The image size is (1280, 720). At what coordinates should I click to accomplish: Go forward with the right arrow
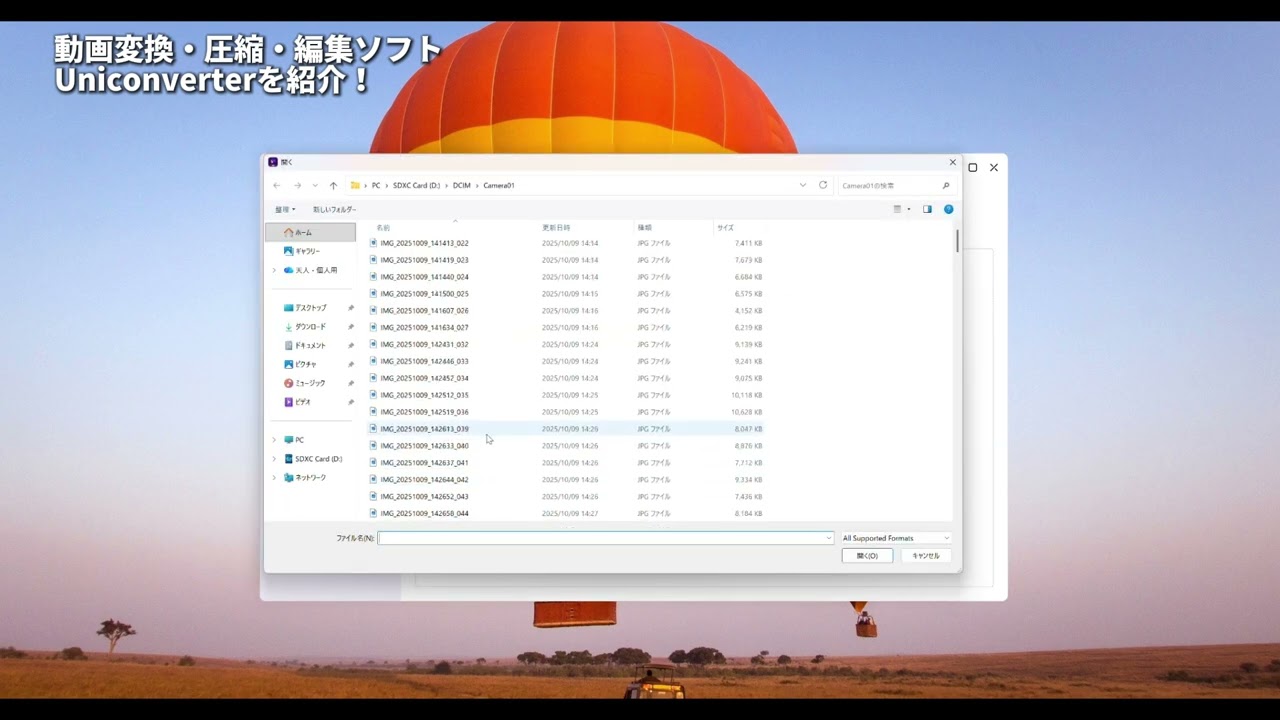(x=297, y=185)
